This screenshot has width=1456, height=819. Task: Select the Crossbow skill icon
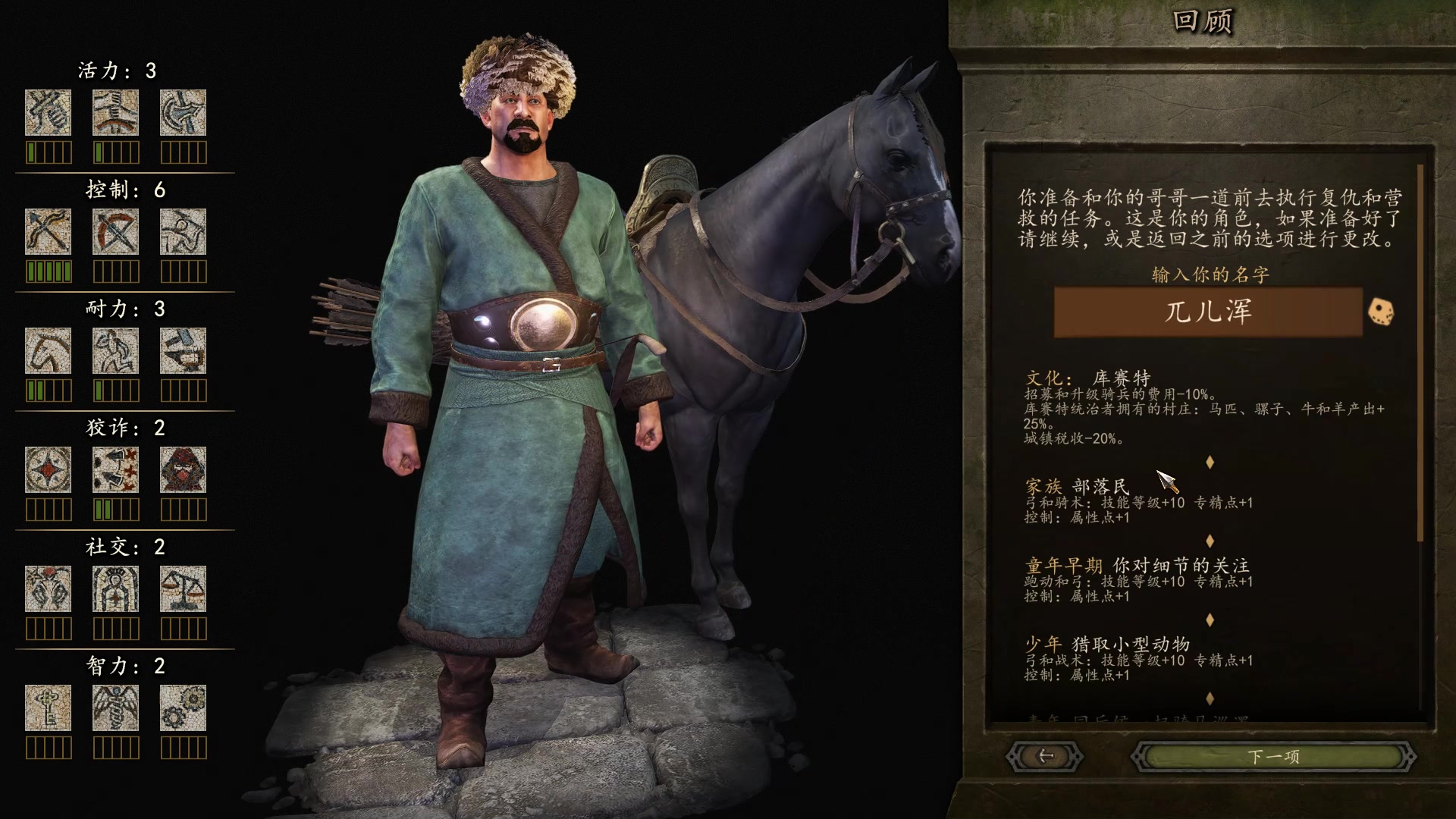[115, 232]
